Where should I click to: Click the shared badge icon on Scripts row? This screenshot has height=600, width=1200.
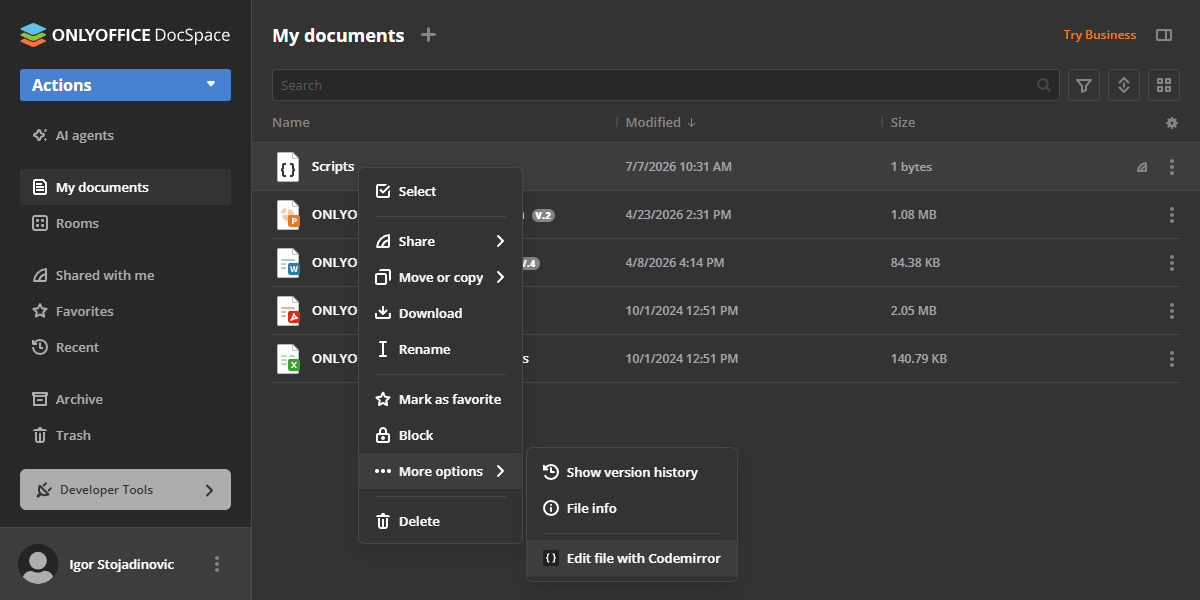pyautogui.click(x=1142, y=167)
